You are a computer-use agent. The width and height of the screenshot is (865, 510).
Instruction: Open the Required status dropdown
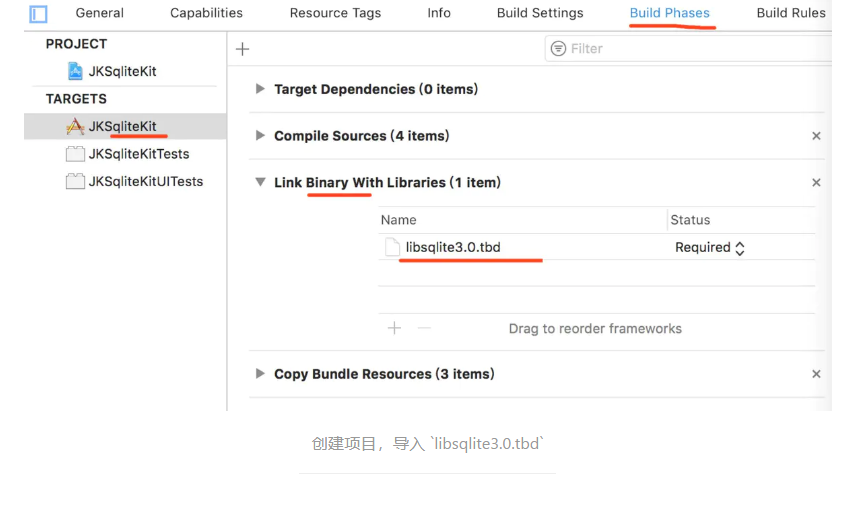click(x=711, y=247)
